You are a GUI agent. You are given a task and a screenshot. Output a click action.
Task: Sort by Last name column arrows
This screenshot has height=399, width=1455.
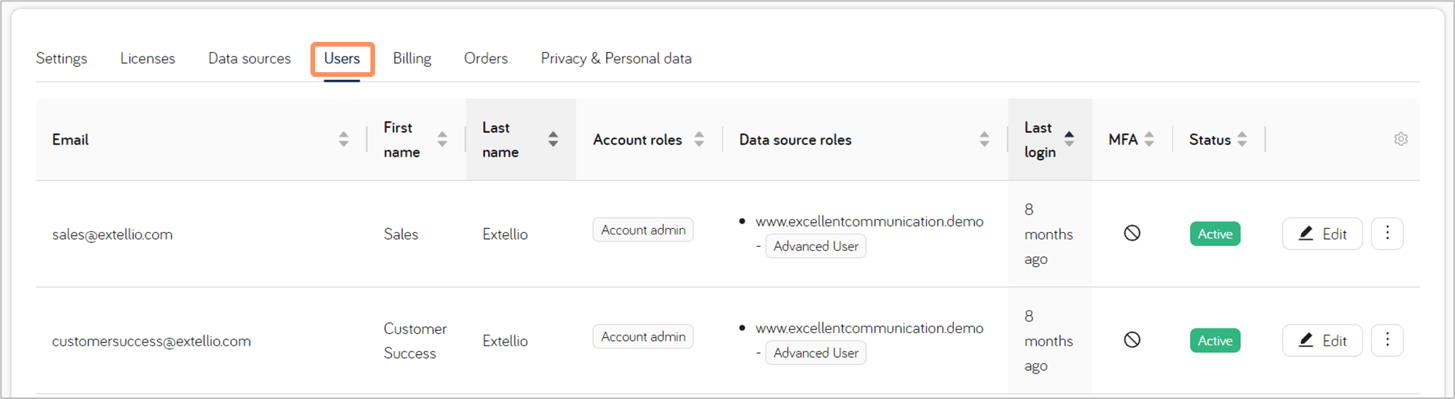pos(553,140)
